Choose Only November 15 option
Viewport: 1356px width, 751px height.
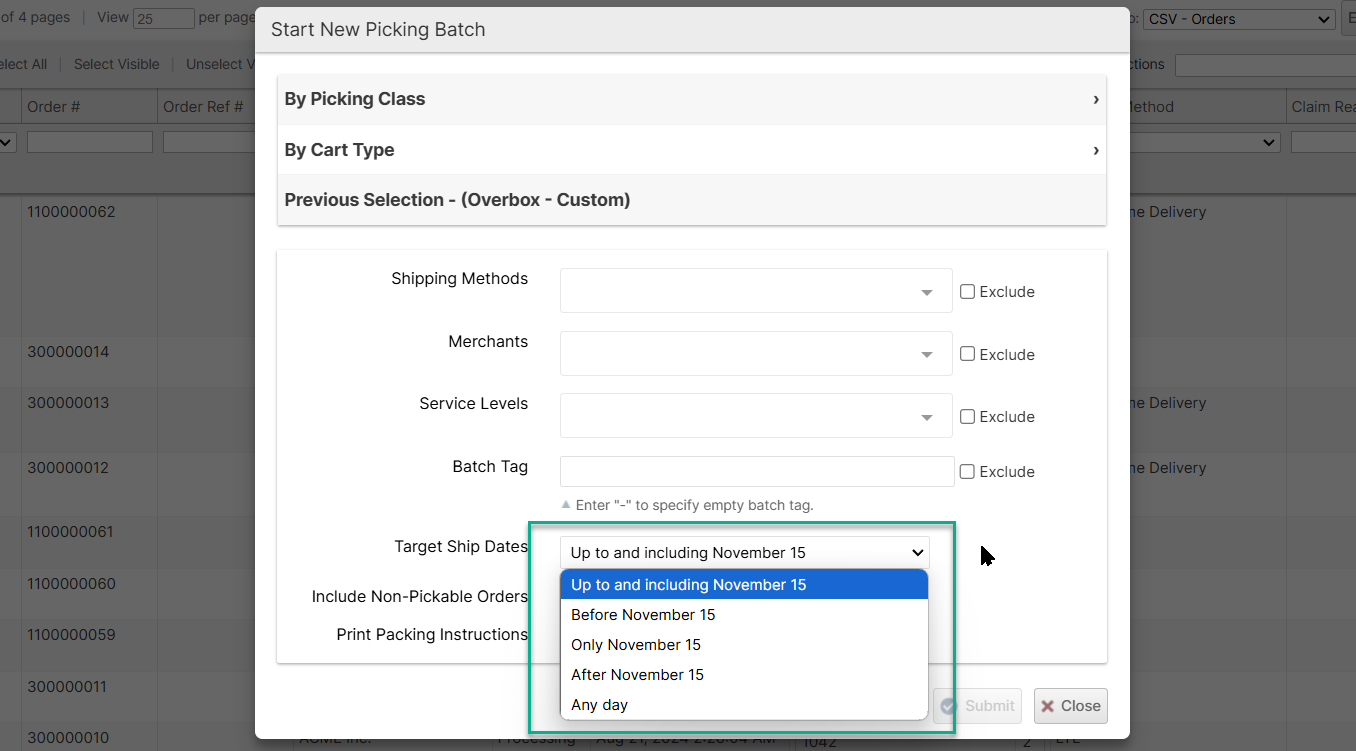click(636, 645)
